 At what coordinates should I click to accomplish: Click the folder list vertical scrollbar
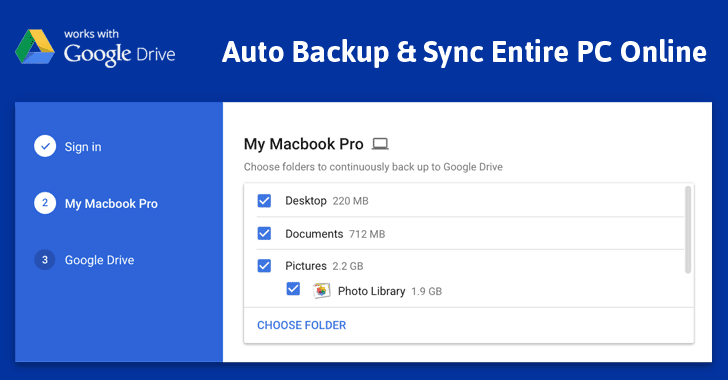coord(688,229)
